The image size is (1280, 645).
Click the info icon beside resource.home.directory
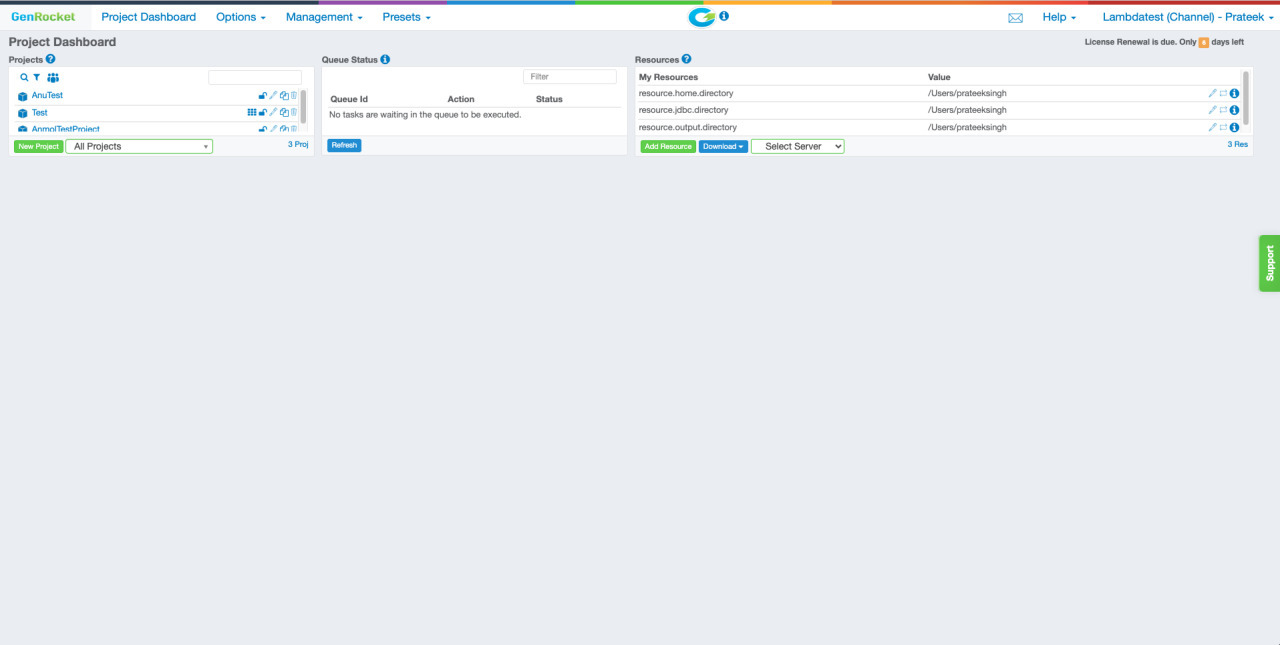coord(1234,92)
